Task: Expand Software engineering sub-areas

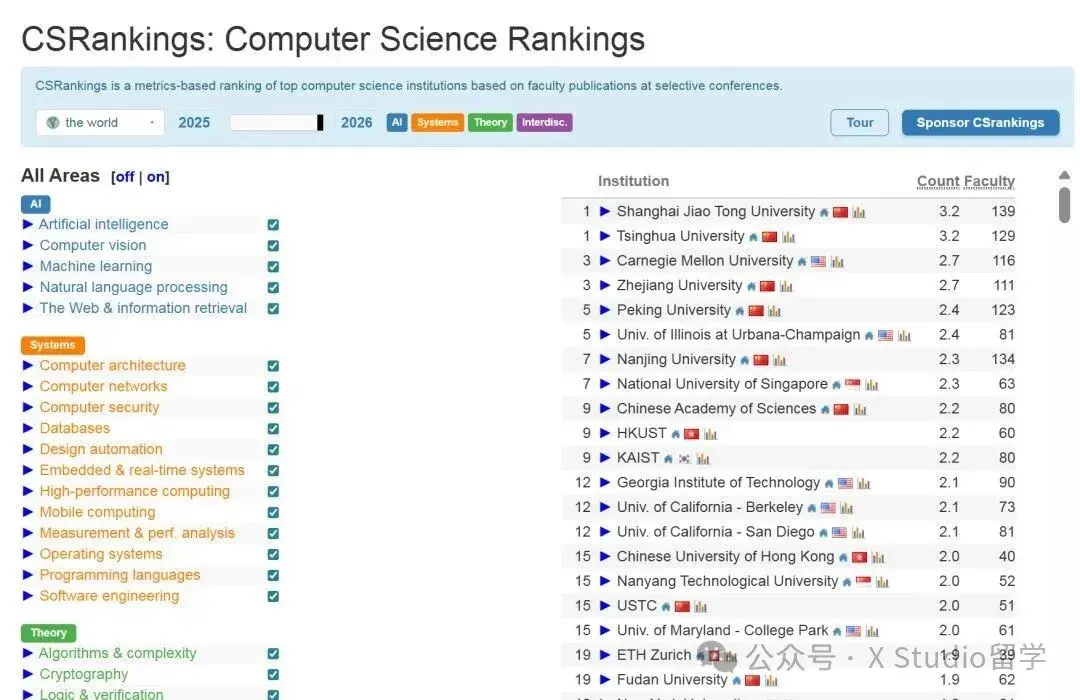Action: (28, 596)
